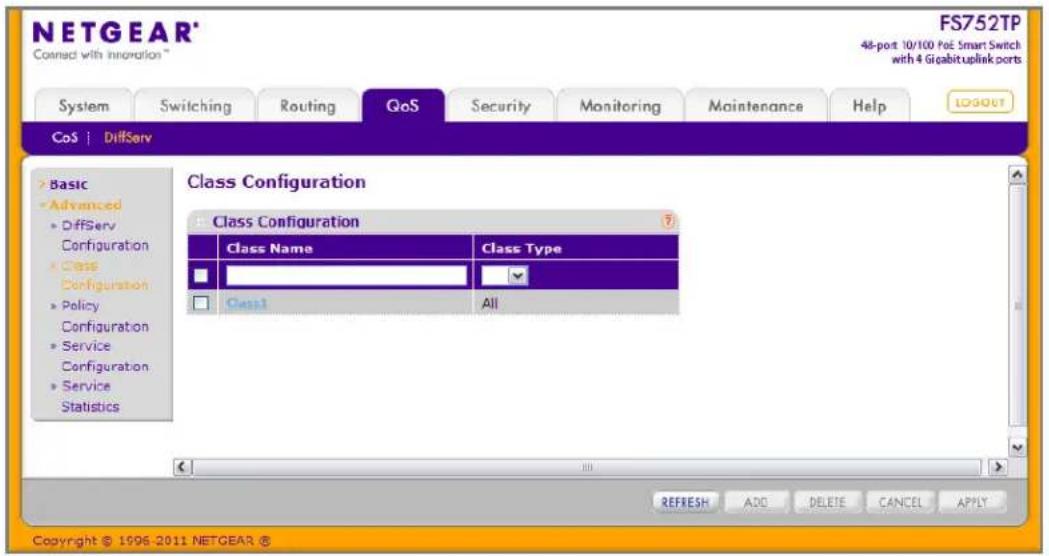
Task: Click the vertical scrollbar up arrow
Action: (x=1017, y=175)
